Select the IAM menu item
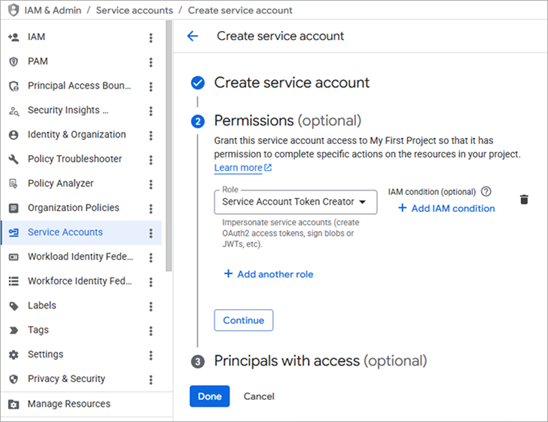This screenshot has width=548, height=422. 81,37
